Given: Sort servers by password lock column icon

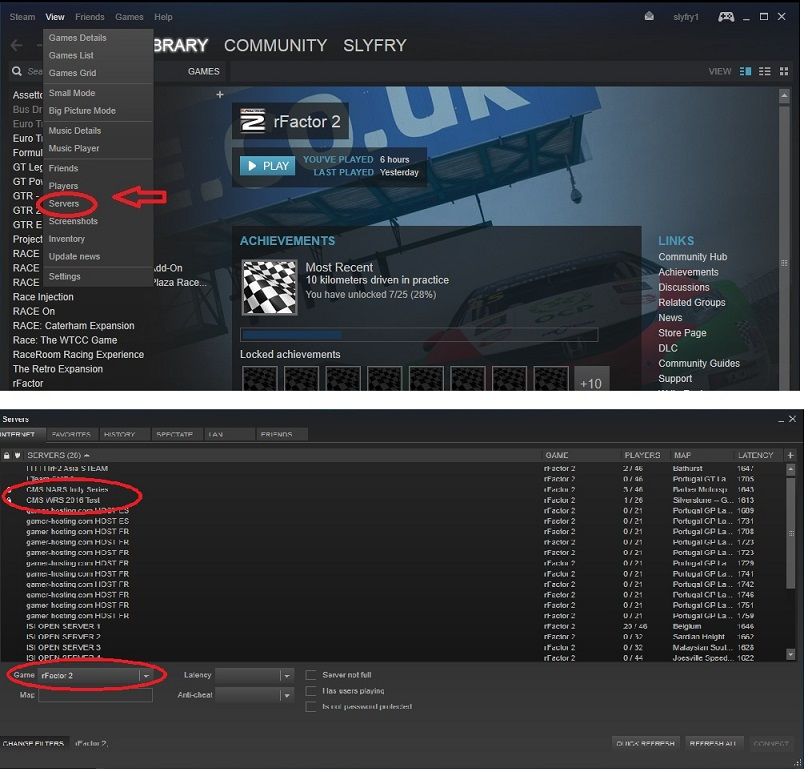Looking at the screenshot, I should [x=7, y=456].
